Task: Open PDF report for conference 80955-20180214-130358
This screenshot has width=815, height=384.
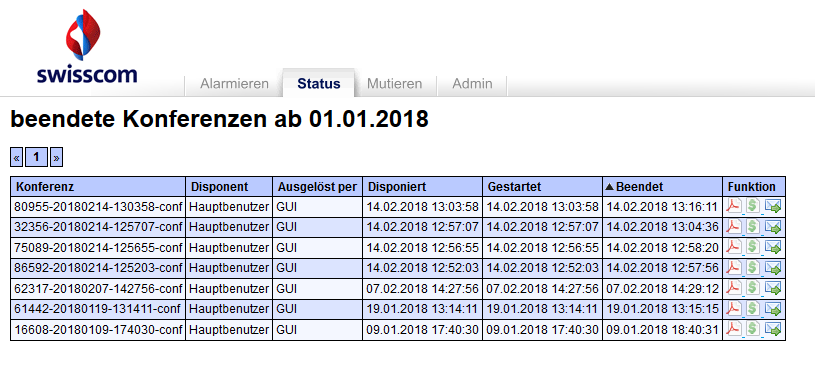Action: 733,207
